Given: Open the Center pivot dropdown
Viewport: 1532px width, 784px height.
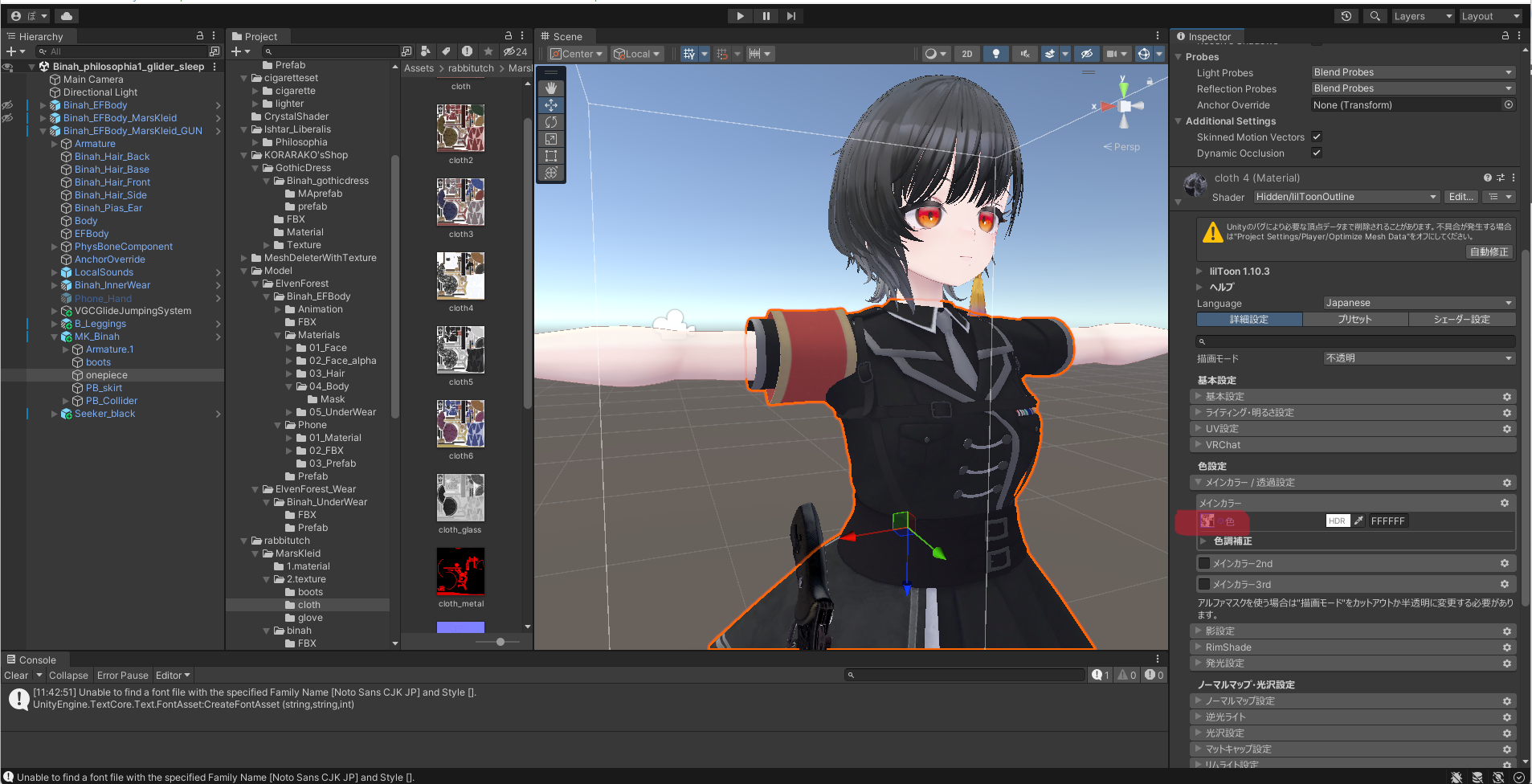Looking at the screenshot, I should (x=576, y=54).
